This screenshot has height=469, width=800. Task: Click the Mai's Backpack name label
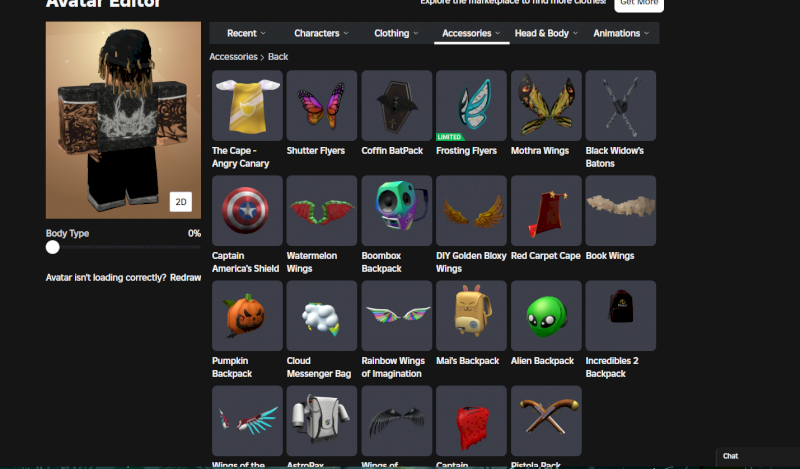coord(467,361)
